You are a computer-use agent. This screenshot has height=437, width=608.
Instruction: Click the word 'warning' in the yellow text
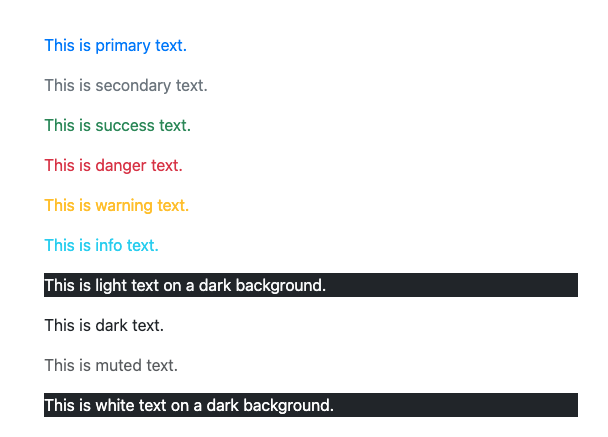tap(124, 205)
